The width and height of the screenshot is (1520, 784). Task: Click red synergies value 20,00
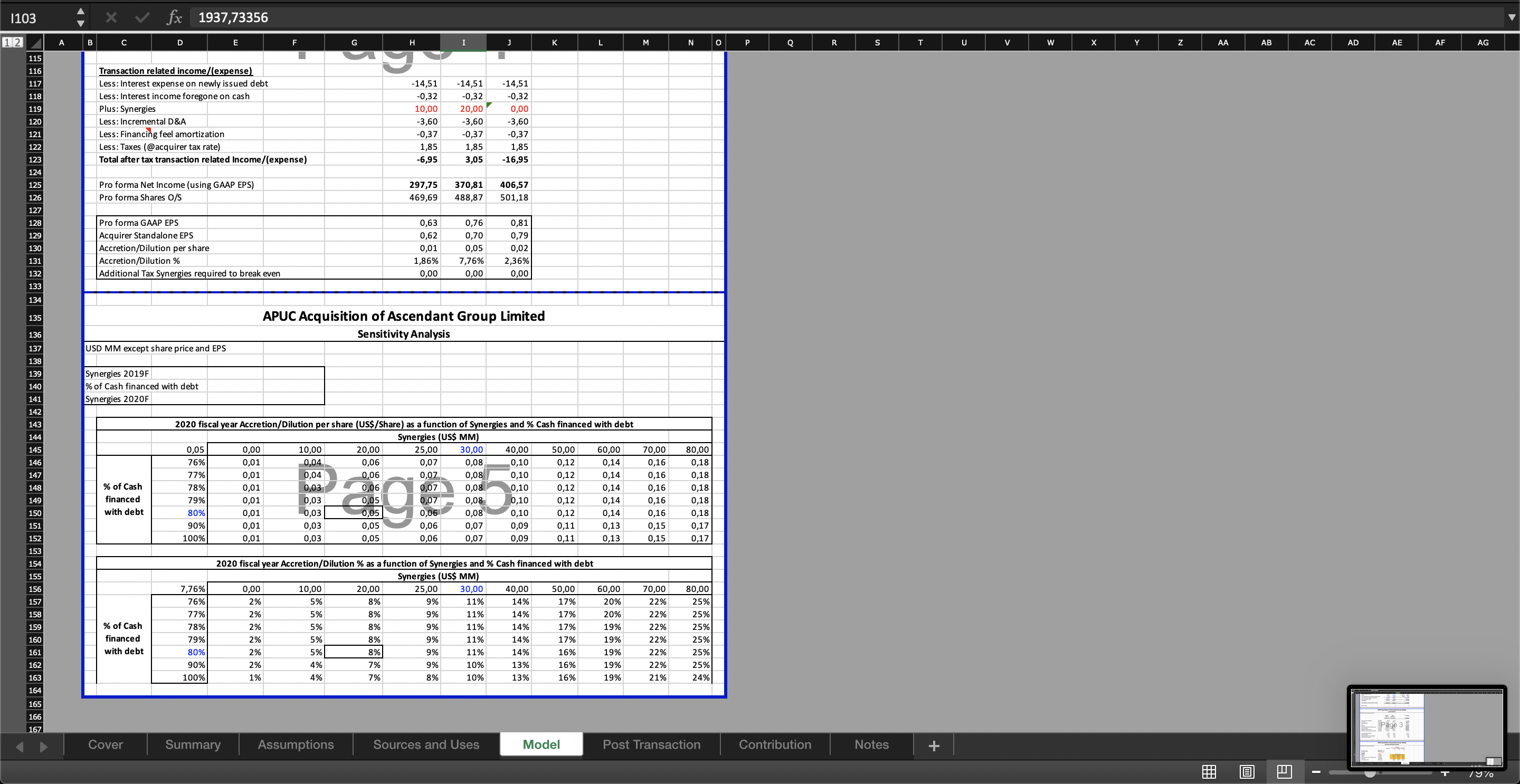point(471,109)
